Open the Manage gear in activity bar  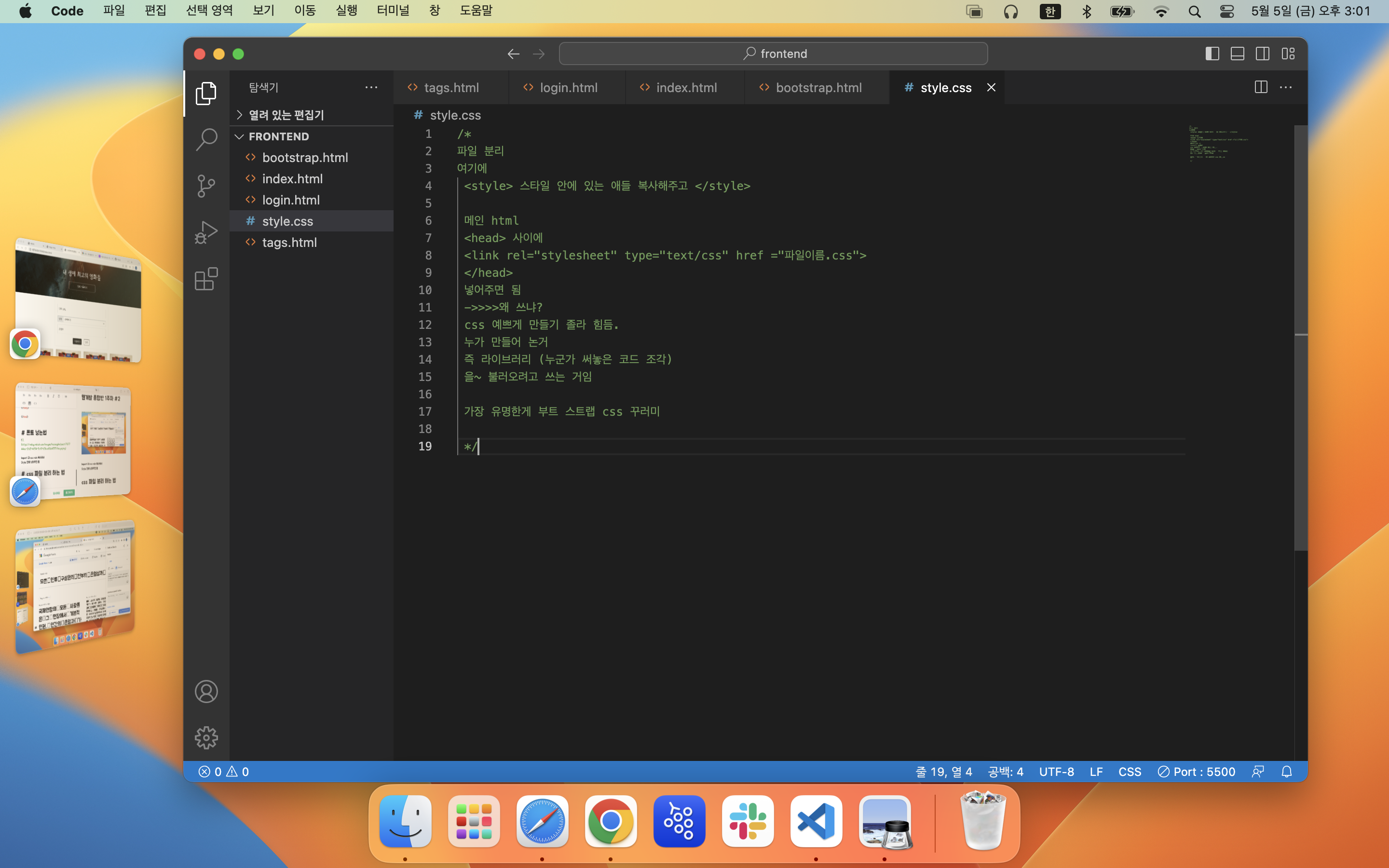(x=206, y=738)
